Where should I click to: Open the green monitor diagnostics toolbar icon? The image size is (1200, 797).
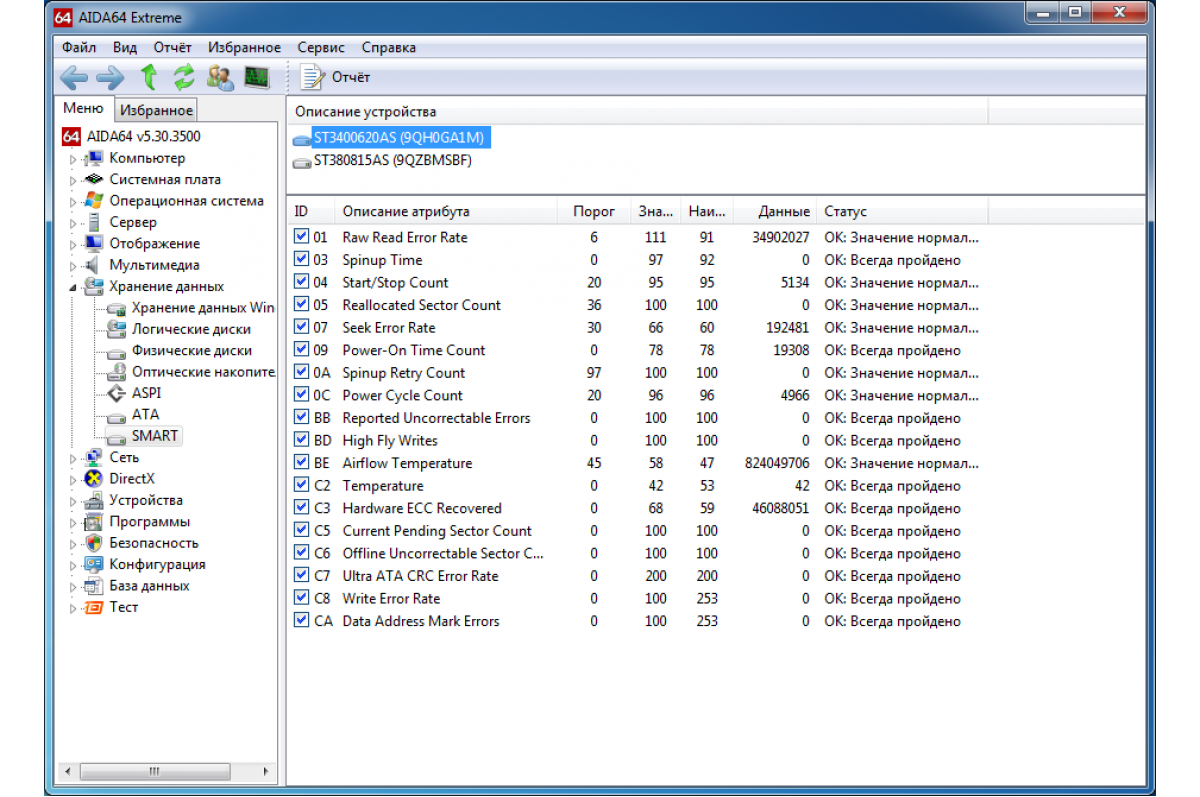[x=257, y=77]
